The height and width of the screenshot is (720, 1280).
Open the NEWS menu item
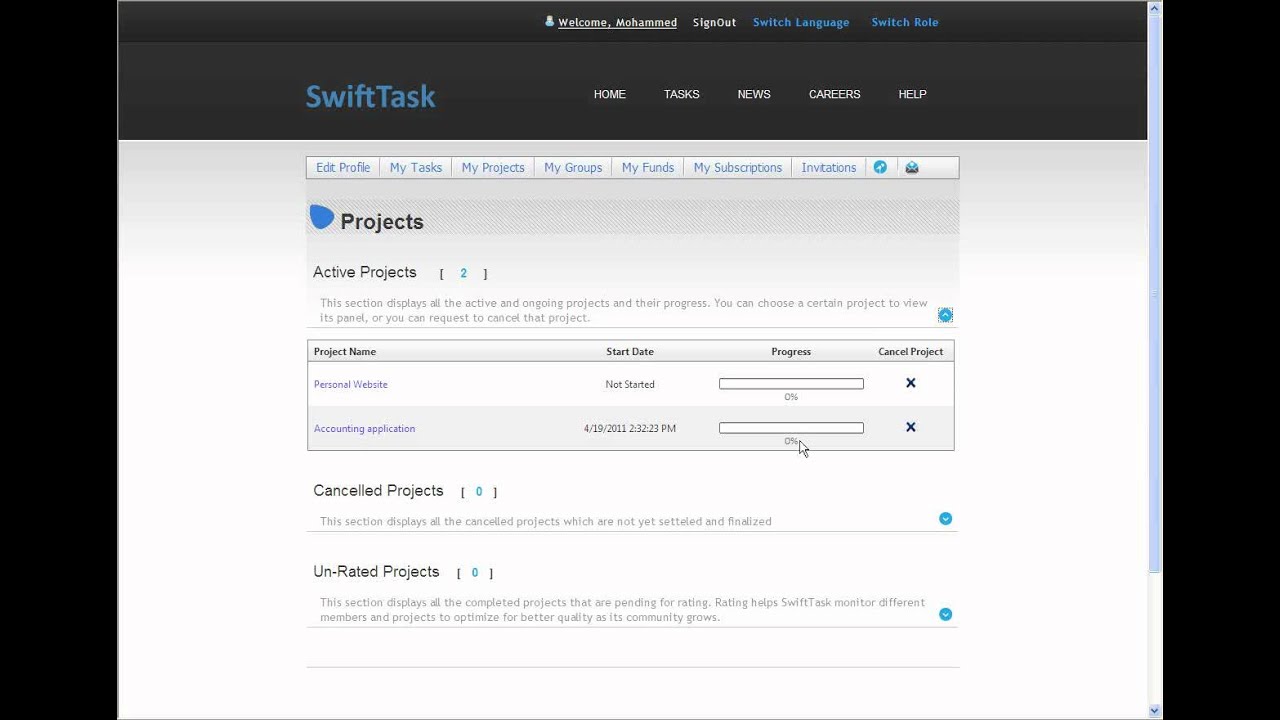(x=754, y=94)
